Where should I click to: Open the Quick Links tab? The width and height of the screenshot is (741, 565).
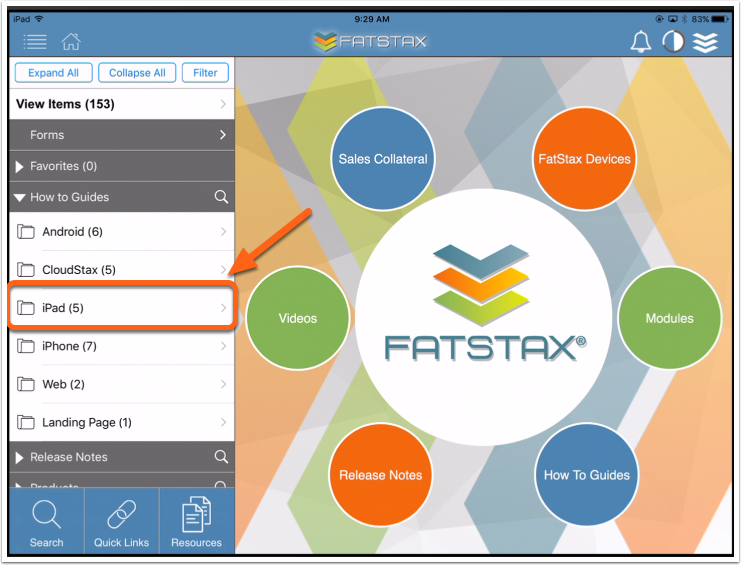tap(121, 522)
